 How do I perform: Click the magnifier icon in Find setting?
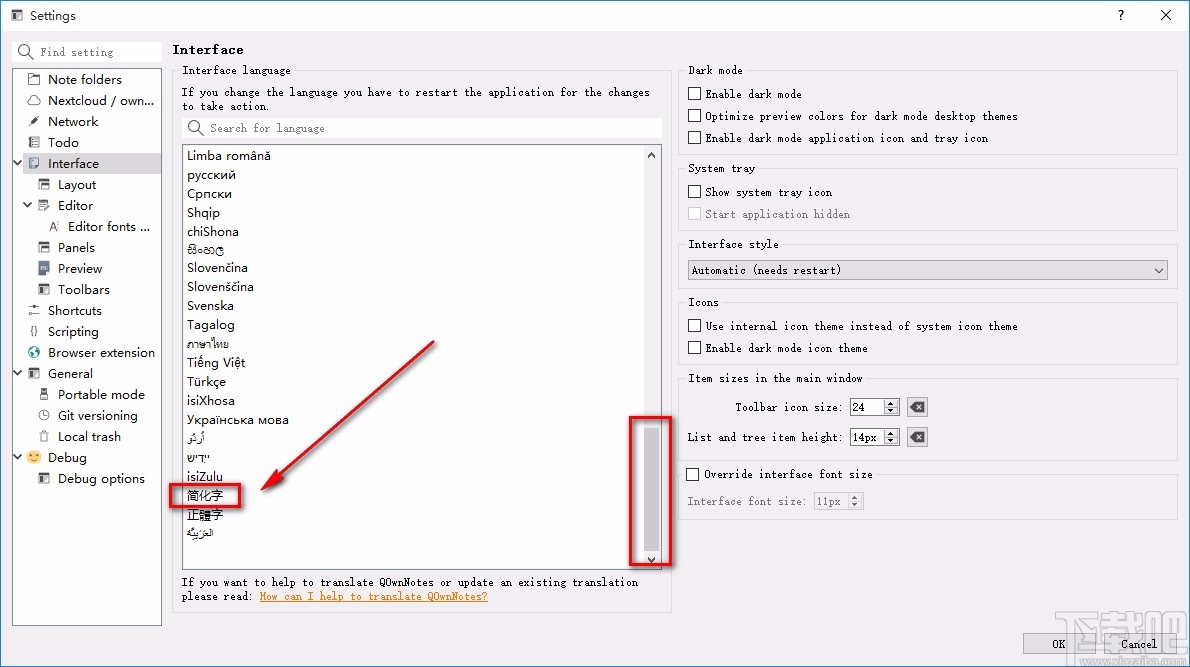coord(25,52)
